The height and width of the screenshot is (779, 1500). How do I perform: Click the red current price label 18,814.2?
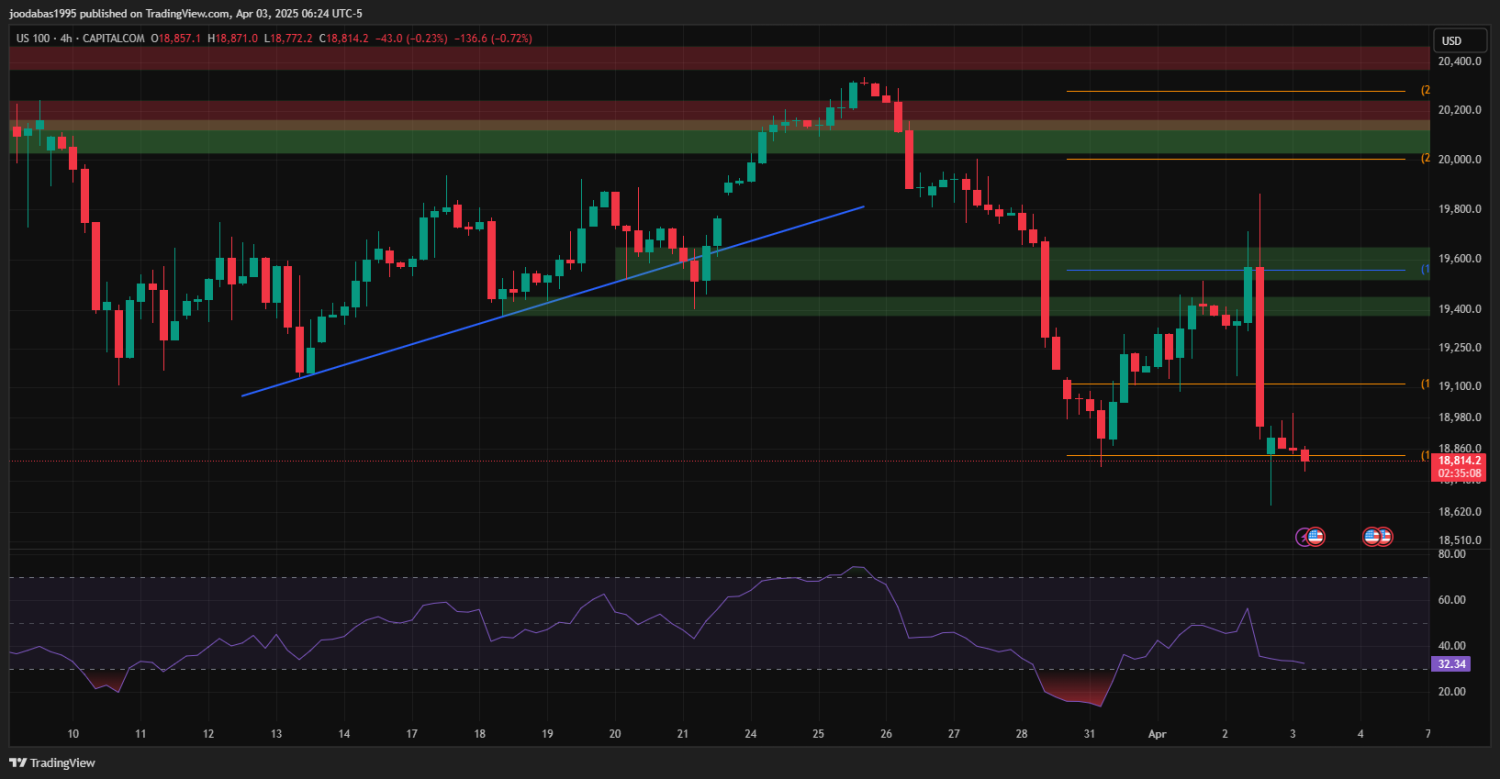click(1458, 460)
